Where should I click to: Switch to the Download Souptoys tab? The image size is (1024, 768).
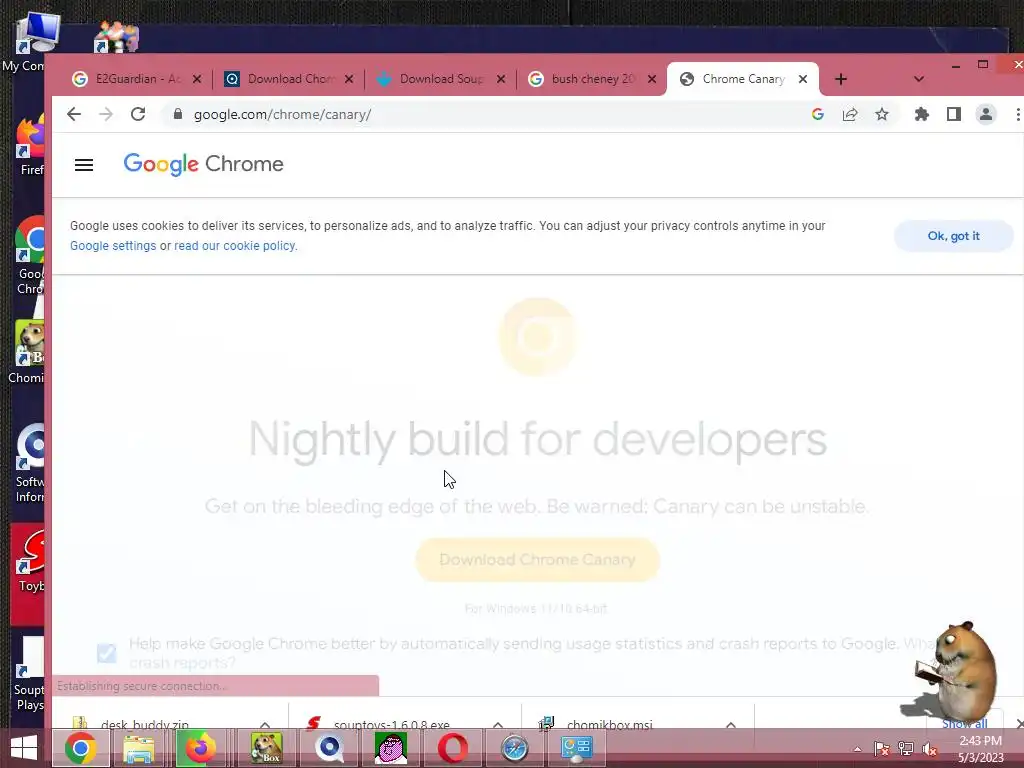pos(441,79)
